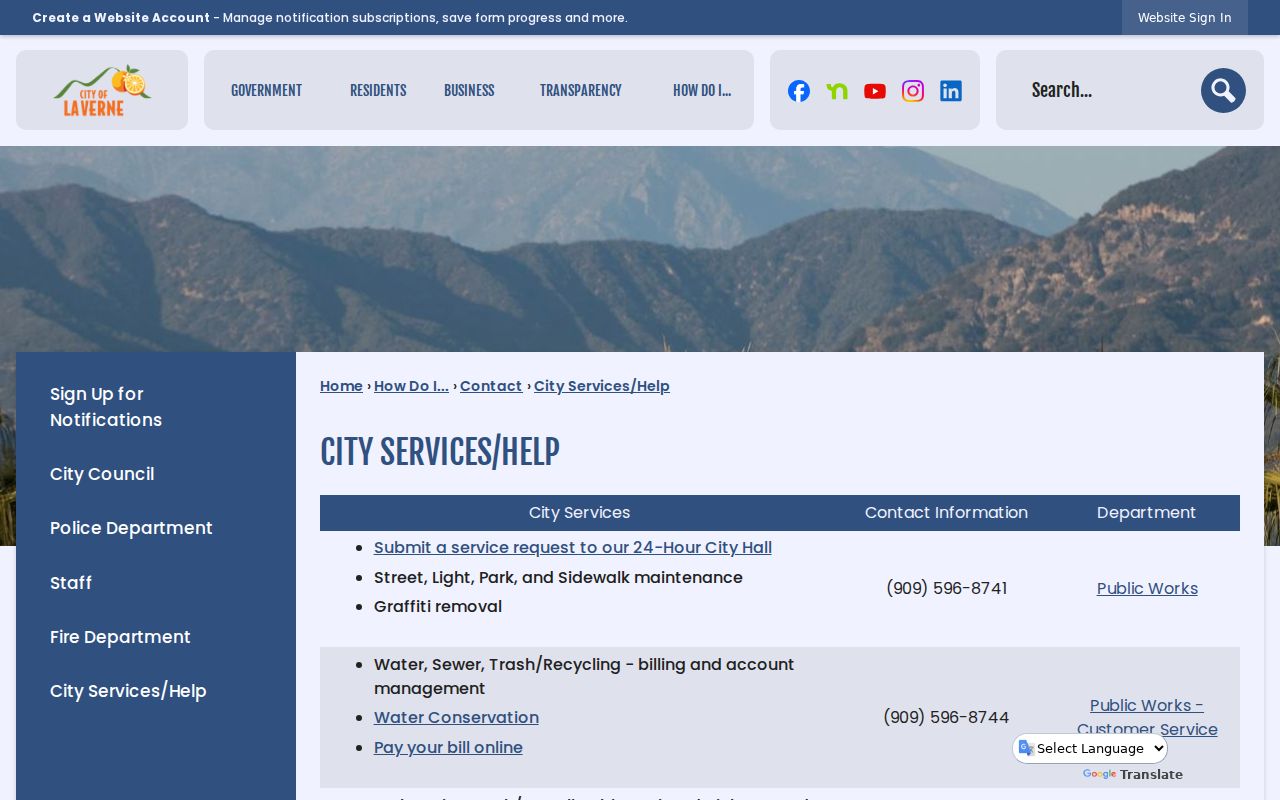Image resolution: width=1280 pixels, height=800 pixels.
Task: Open the How Do I... menu
Action: coord(702,90)
